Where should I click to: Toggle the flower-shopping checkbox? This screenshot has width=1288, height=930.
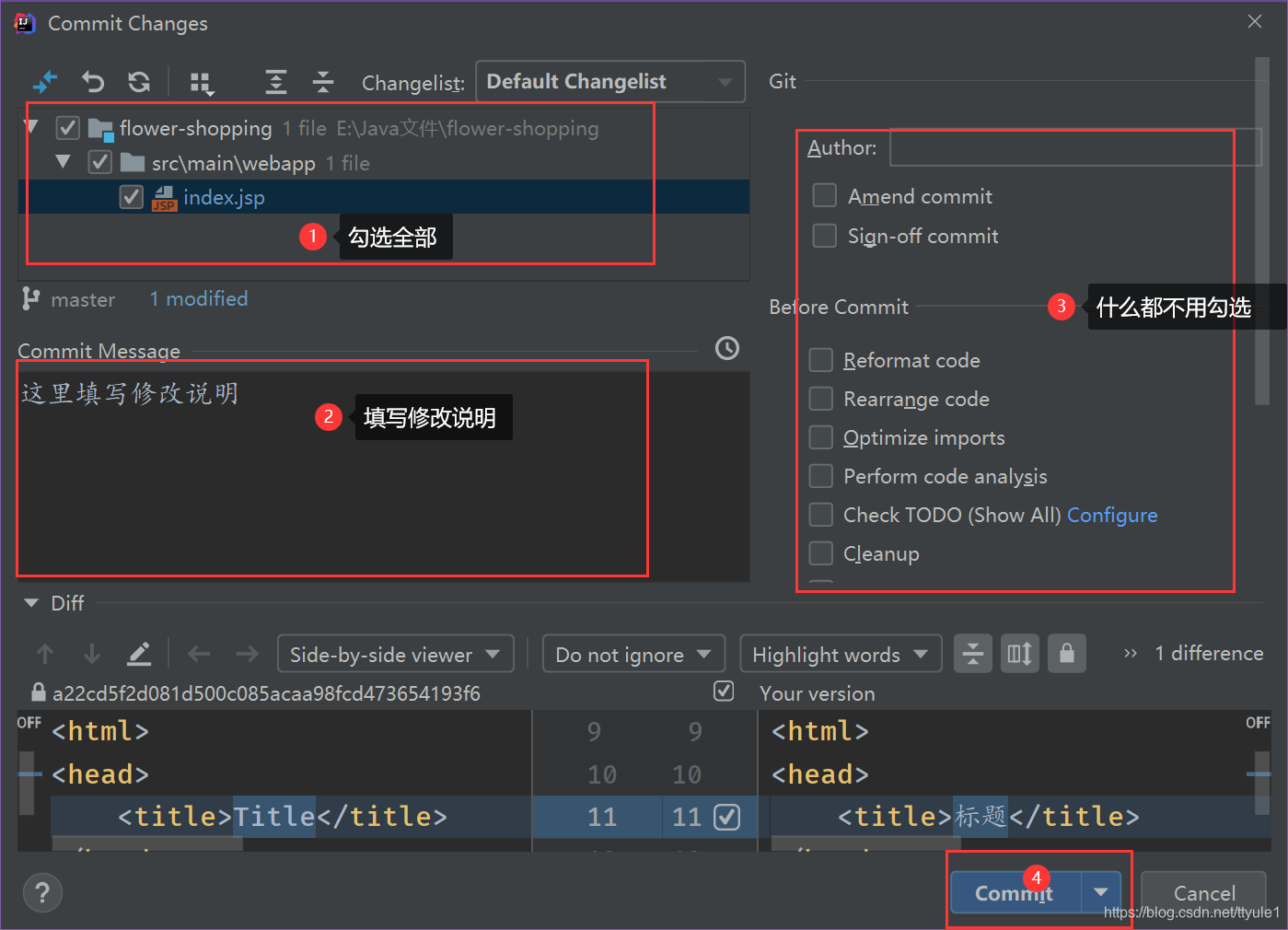(x=68, y=128)
